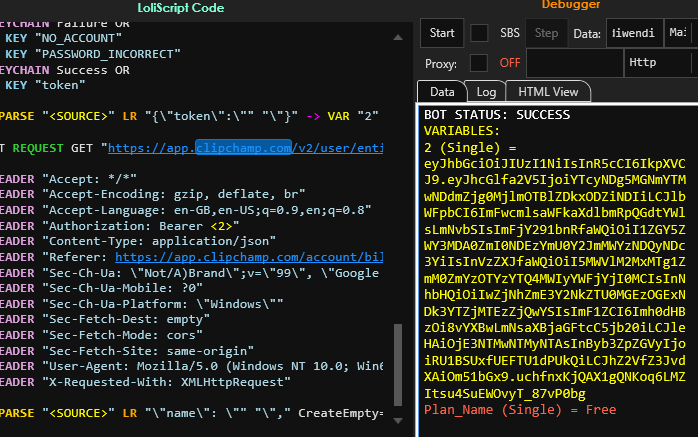The image size is (698, 437).
Task: Click the "2 (Single) =" variable line
Action: (x=470, y=147)
